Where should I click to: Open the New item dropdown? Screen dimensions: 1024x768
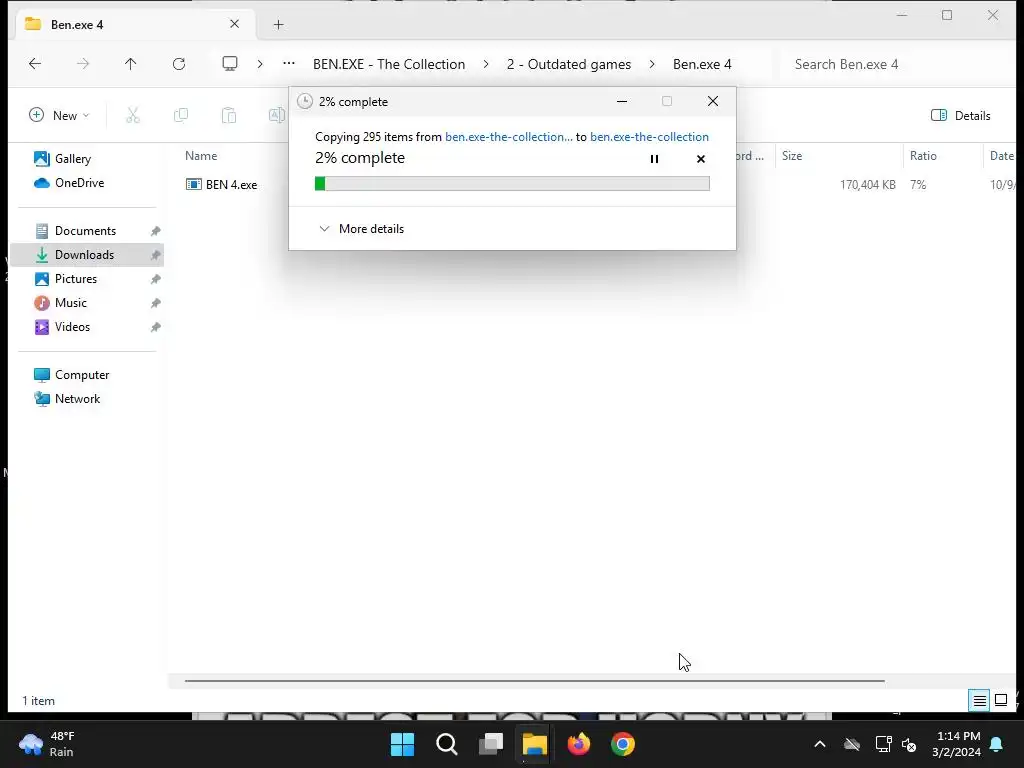click(59, 116)
